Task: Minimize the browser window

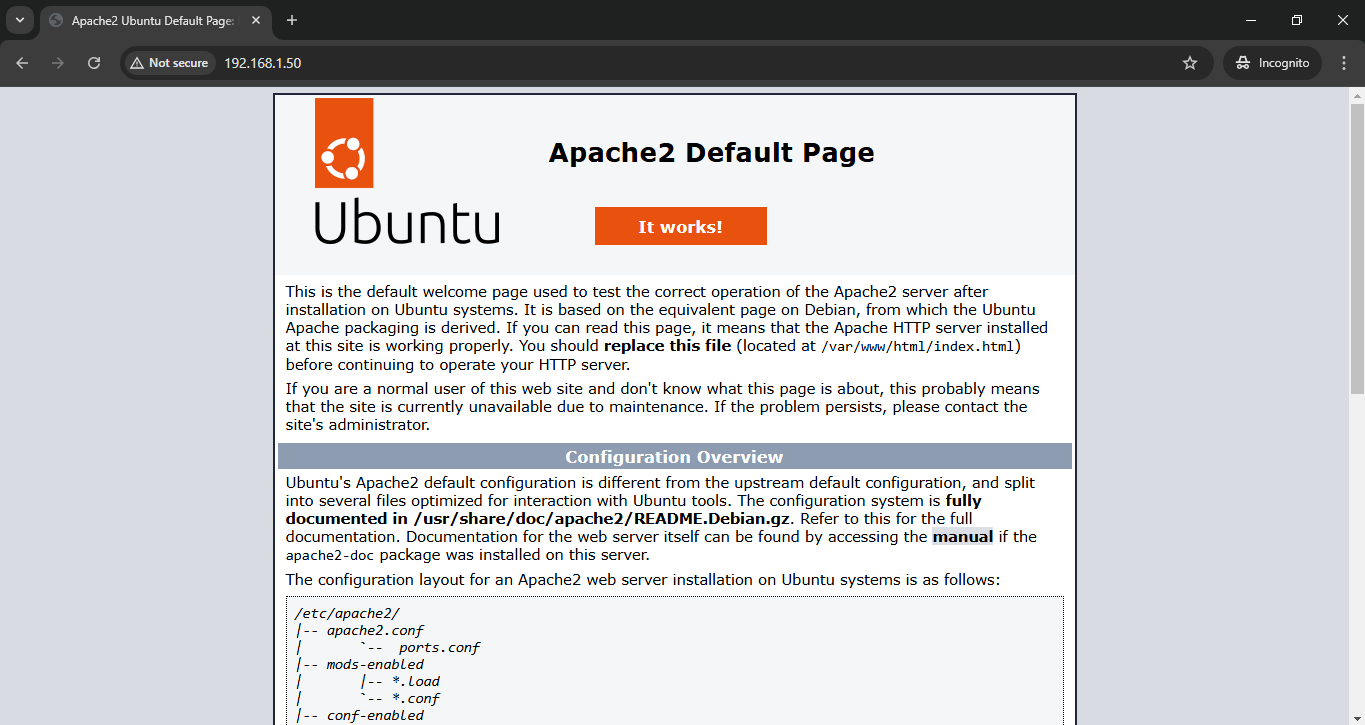Action: point(1250,20)
